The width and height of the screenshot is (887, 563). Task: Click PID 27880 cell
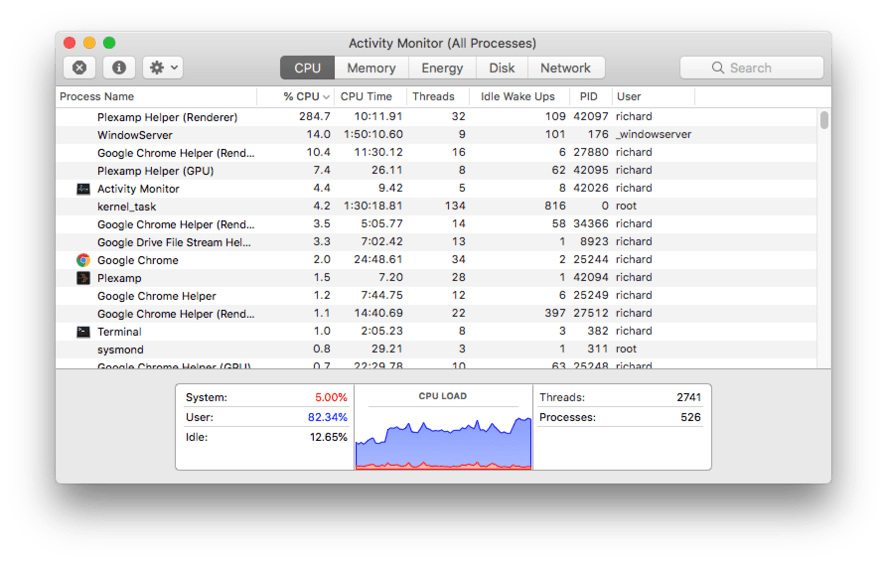(591, 152)
